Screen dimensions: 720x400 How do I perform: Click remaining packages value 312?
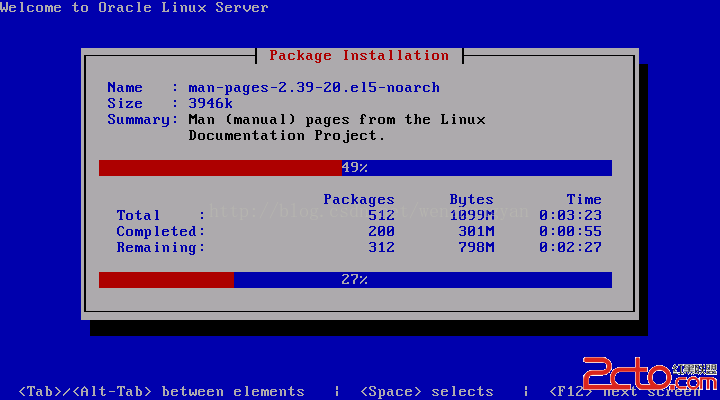(382, 248)
